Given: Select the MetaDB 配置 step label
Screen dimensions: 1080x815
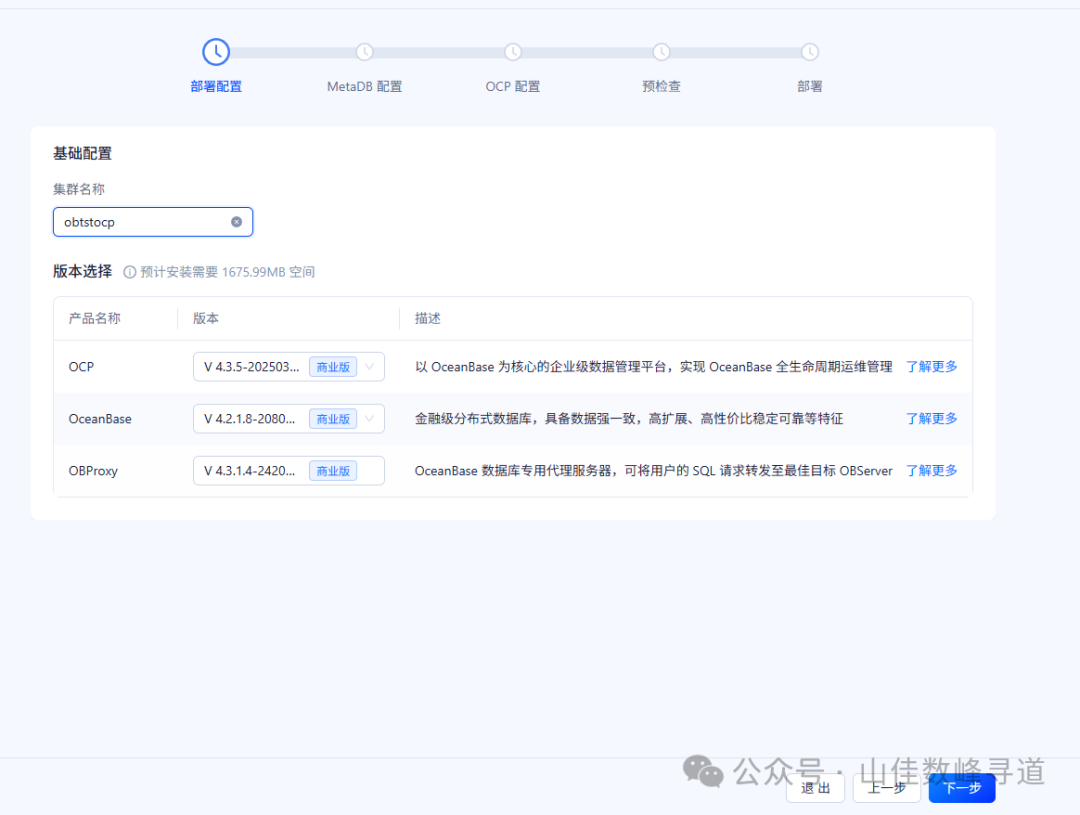Looking at the screenshot, I should pyautogui.click(x=364, y=86).
